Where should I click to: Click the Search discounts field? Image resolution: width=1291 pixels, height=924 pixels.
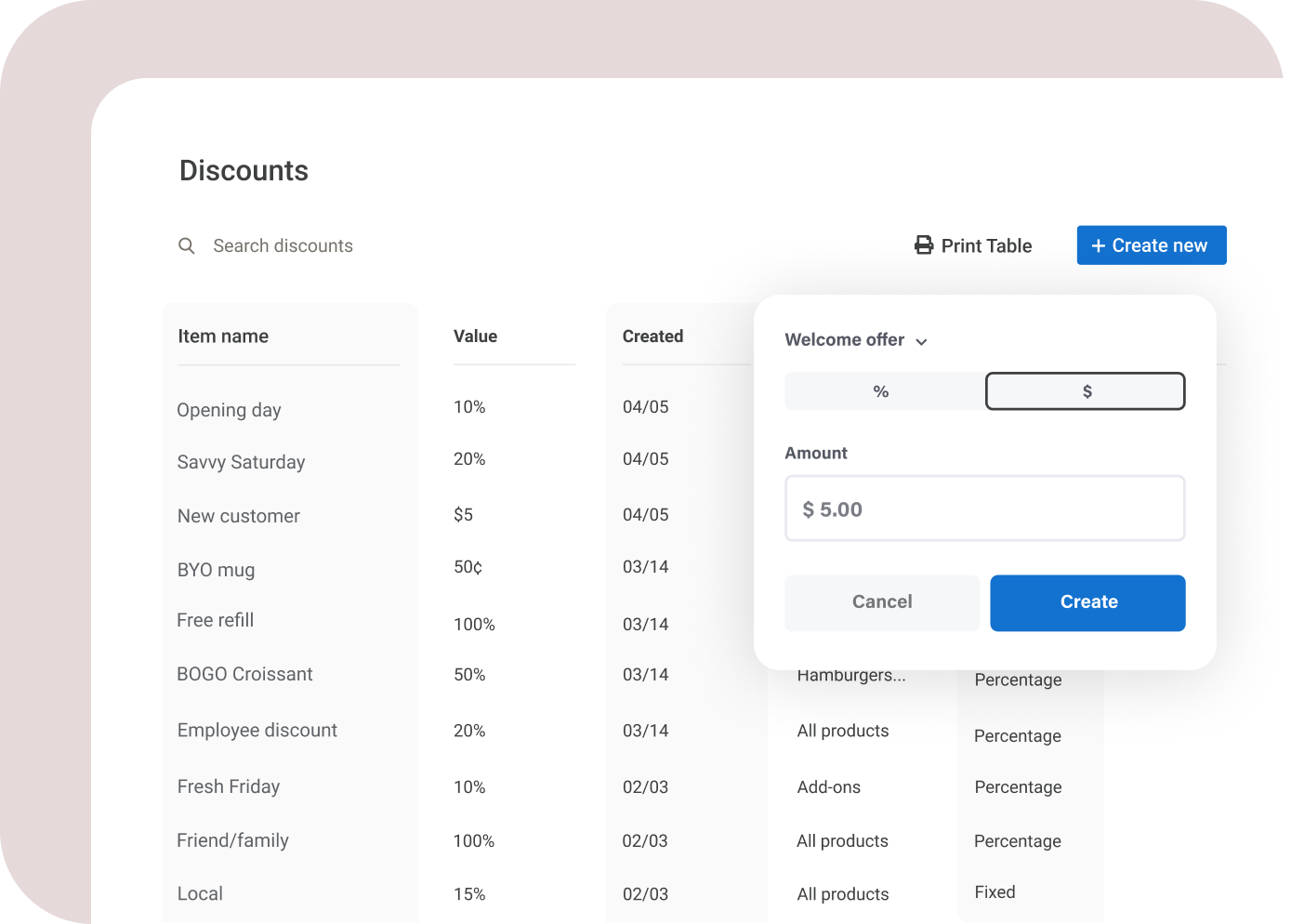click(283, 245)
